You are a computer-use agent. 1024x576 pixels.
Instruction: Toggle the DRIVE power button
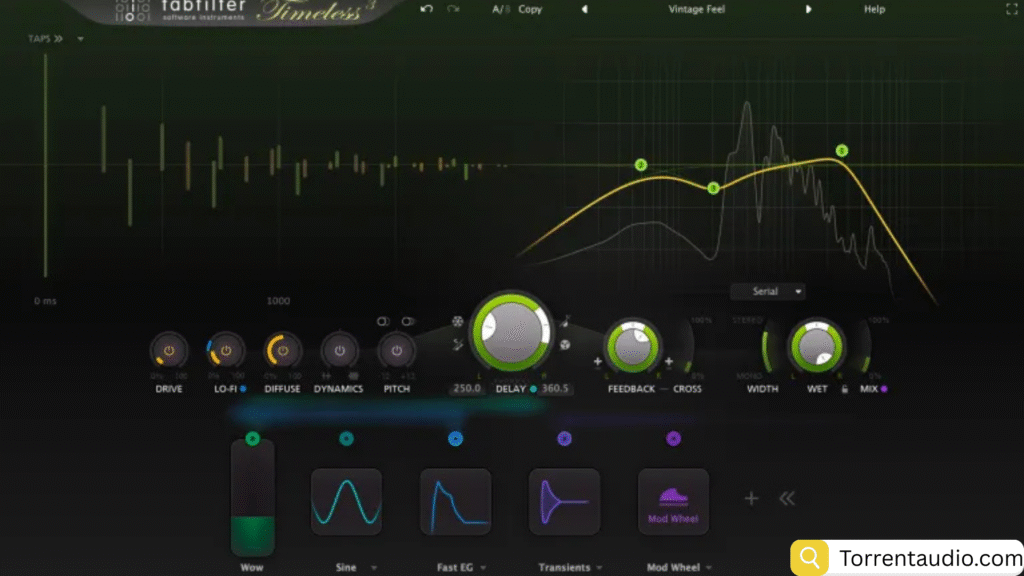(169, 352)
